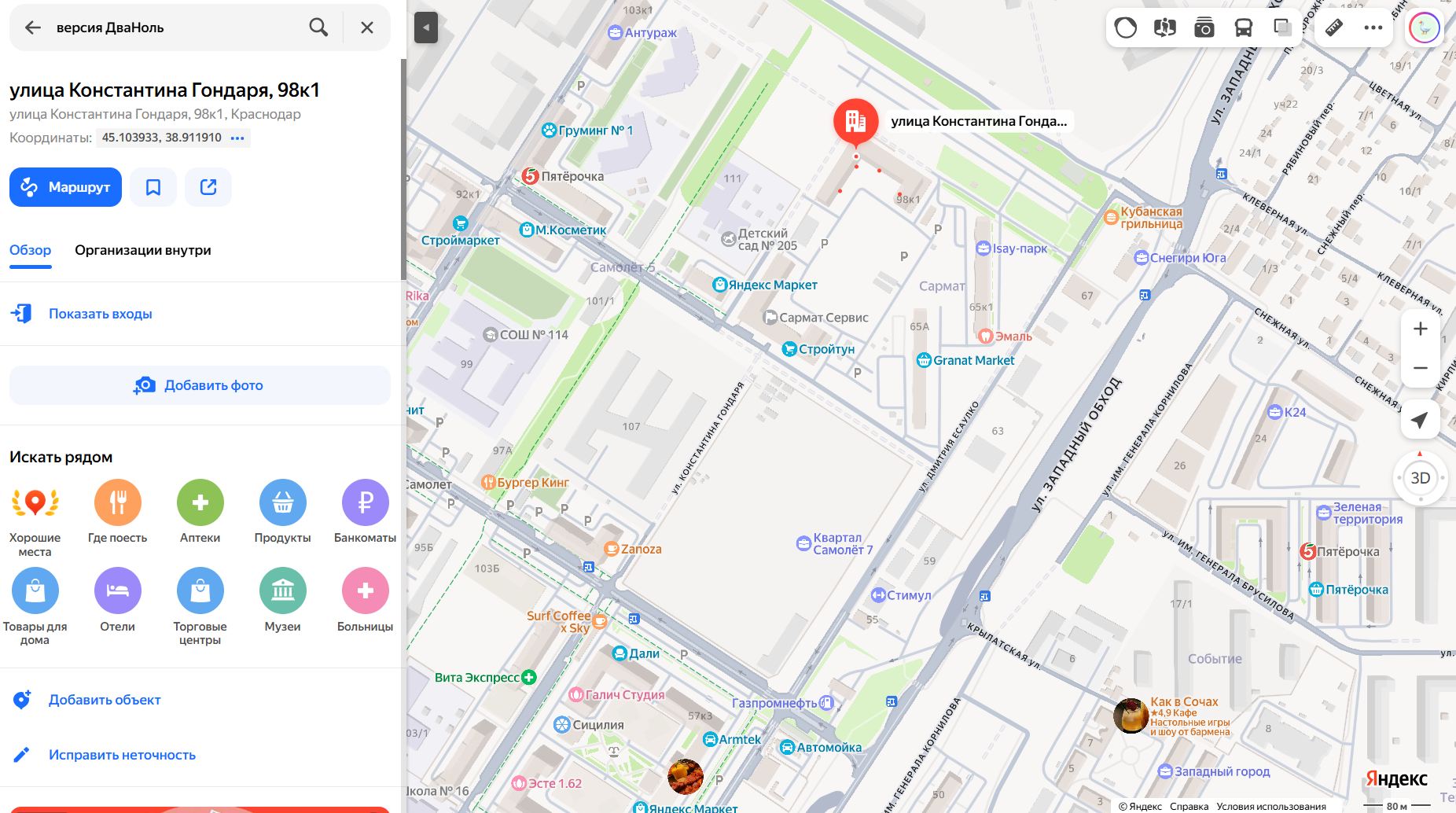
Task: Switch to the Обзор tab
Action: pyautogui.click(x=30, y=250)
